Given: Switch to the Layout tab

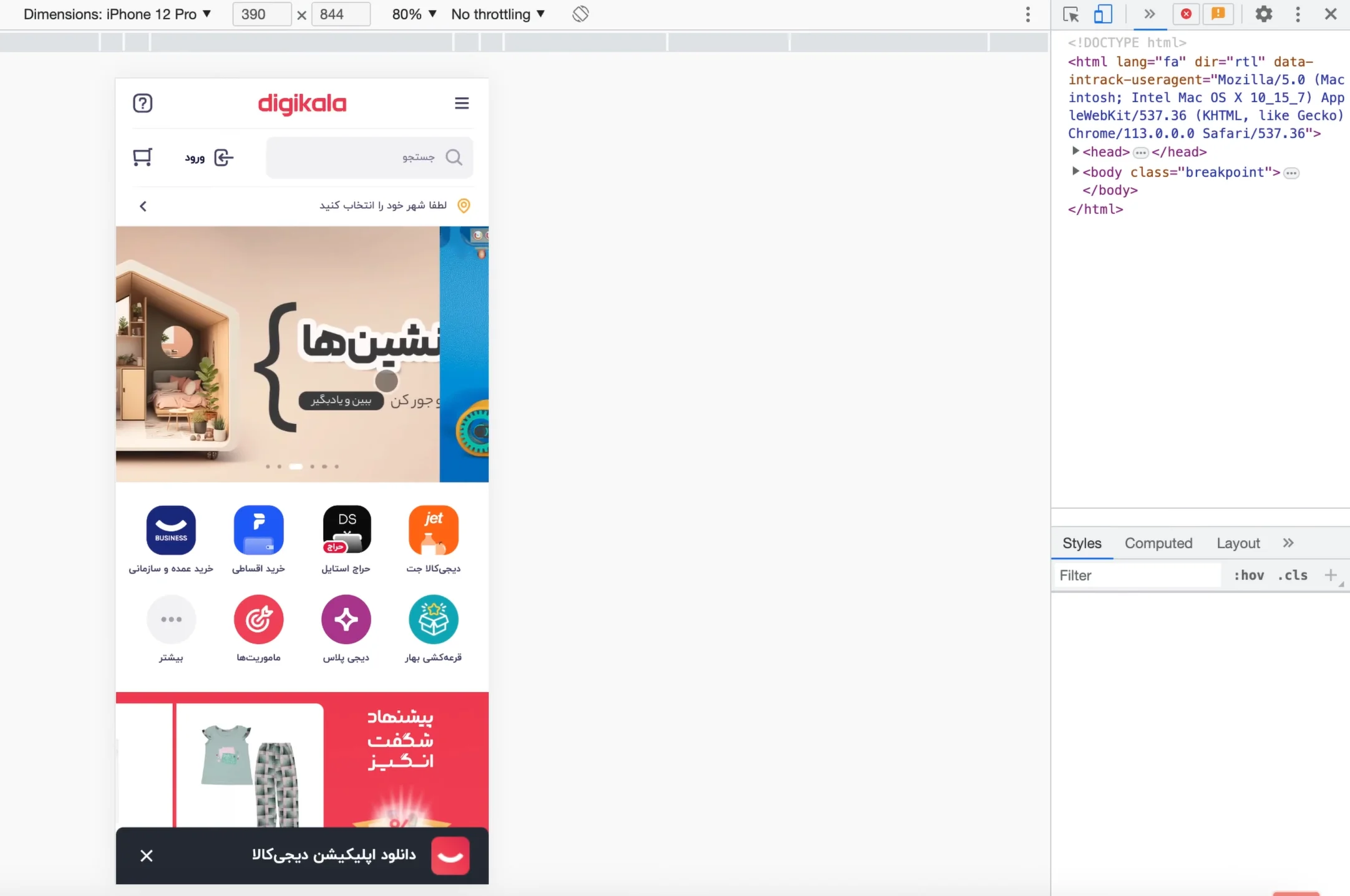Looking at the screenshot, I should coord(1238,543).
